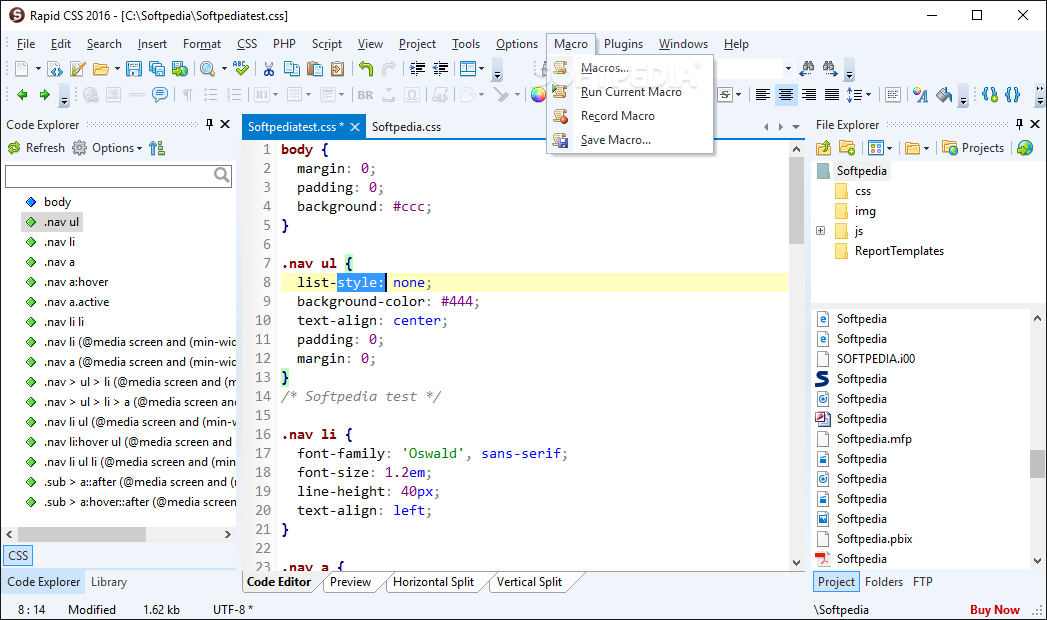Click Refresh in Code Explorer
The image size is (1047, 620).
(x=37, y=148)
